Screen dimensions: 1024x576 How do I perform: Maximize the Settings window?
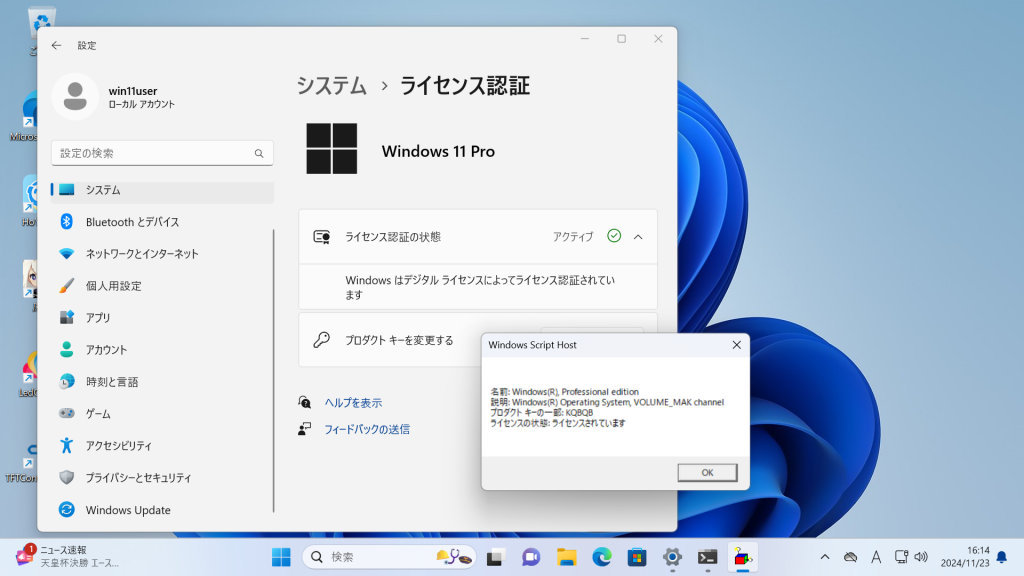click(x=622, y=39)
